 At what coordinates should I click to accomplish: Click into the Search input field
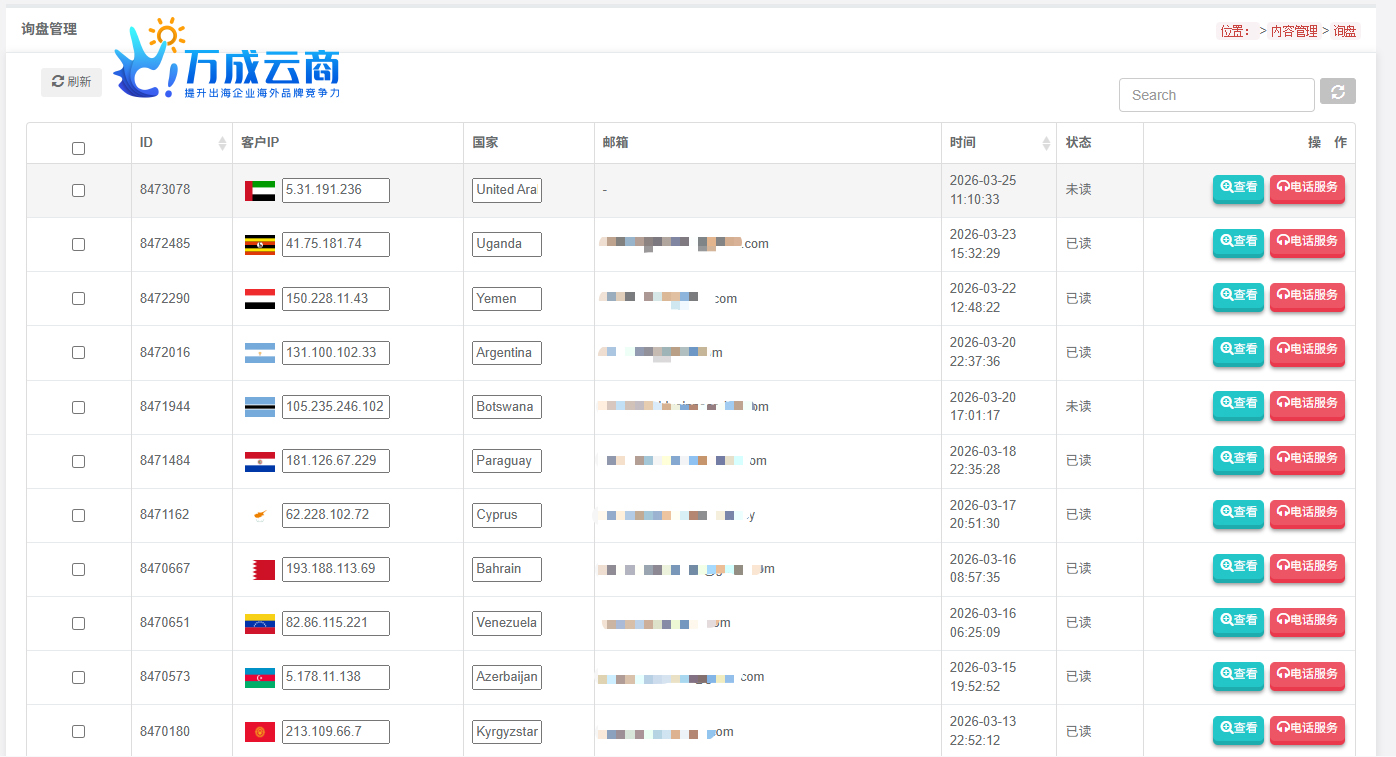click(1216, 95)
